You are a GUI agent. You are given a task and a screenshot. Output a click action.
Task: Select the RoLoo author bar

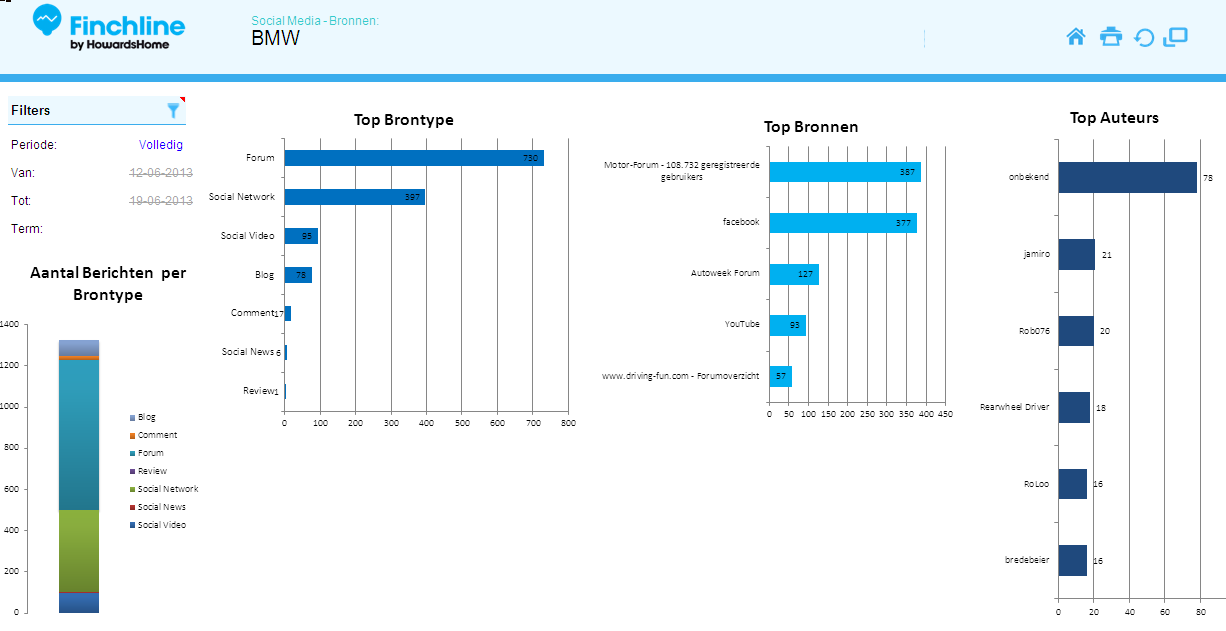(x=1073, y=484)
